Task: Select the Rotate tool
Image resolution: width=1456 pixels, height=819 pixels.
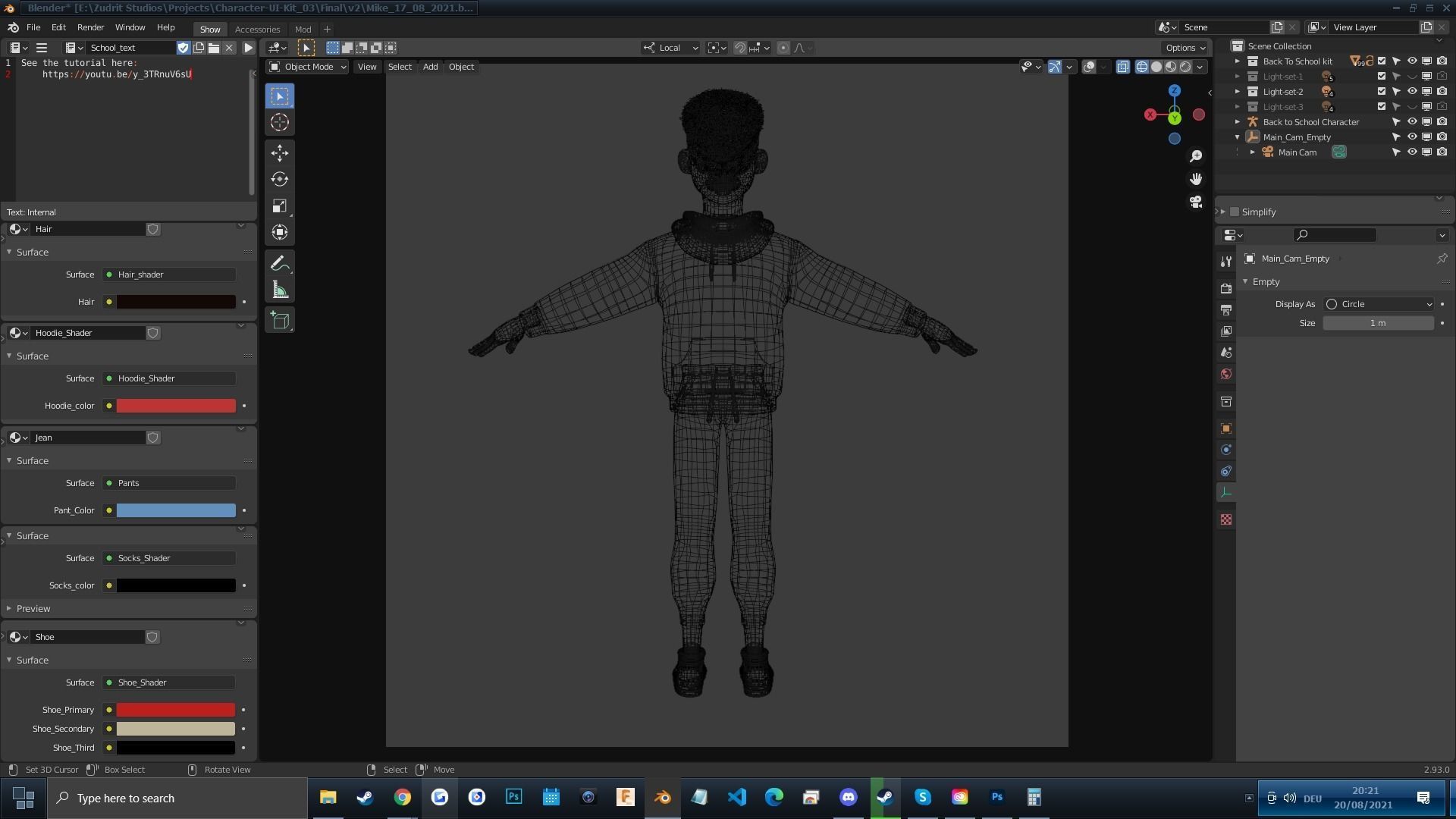Action: pos(280,180)
